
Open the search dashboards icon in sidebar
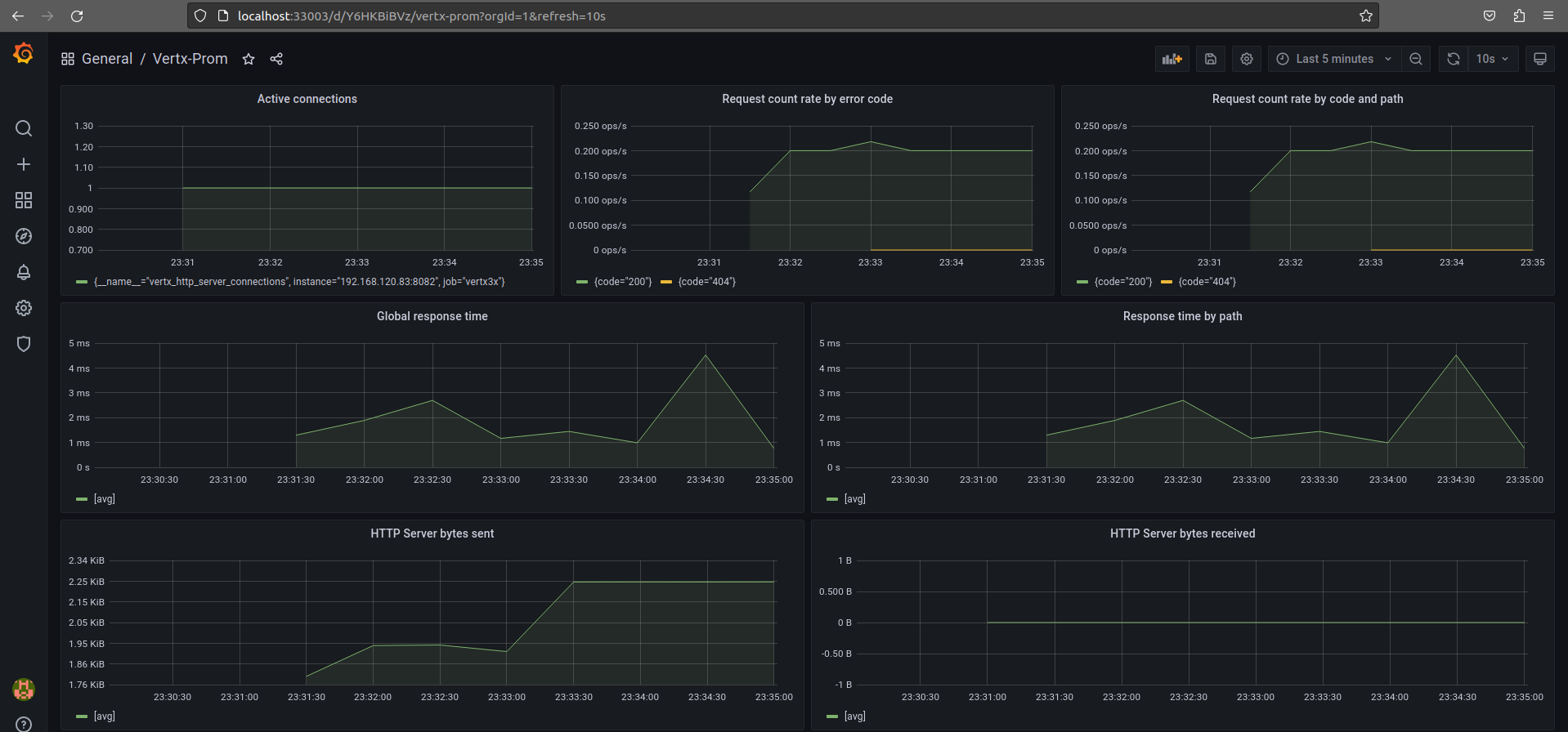pos(24,128)
